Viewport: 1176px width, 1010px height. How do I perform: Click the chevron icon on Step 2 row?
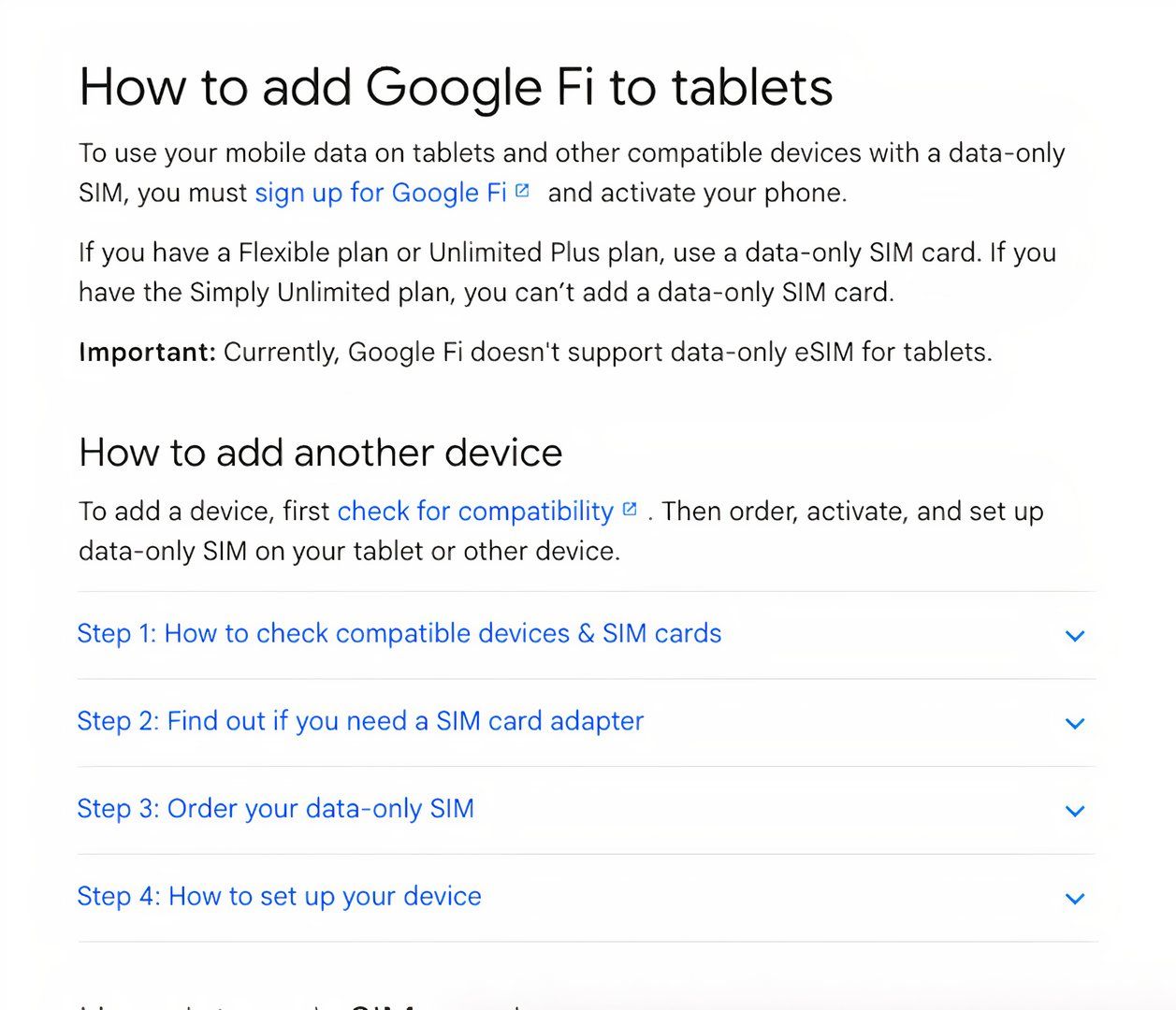point(1075,723)
